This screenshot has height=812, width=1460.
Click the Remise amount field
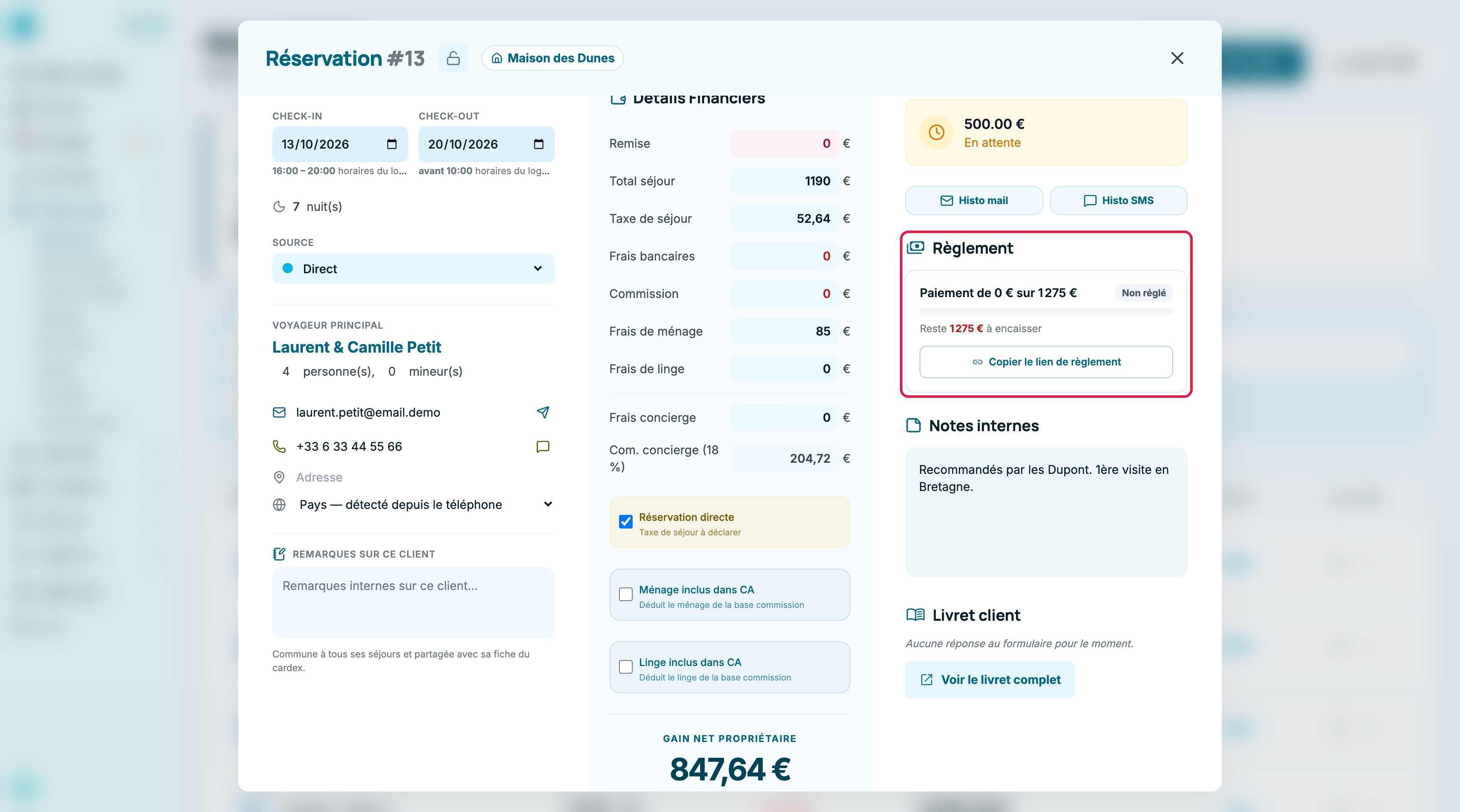784,143
